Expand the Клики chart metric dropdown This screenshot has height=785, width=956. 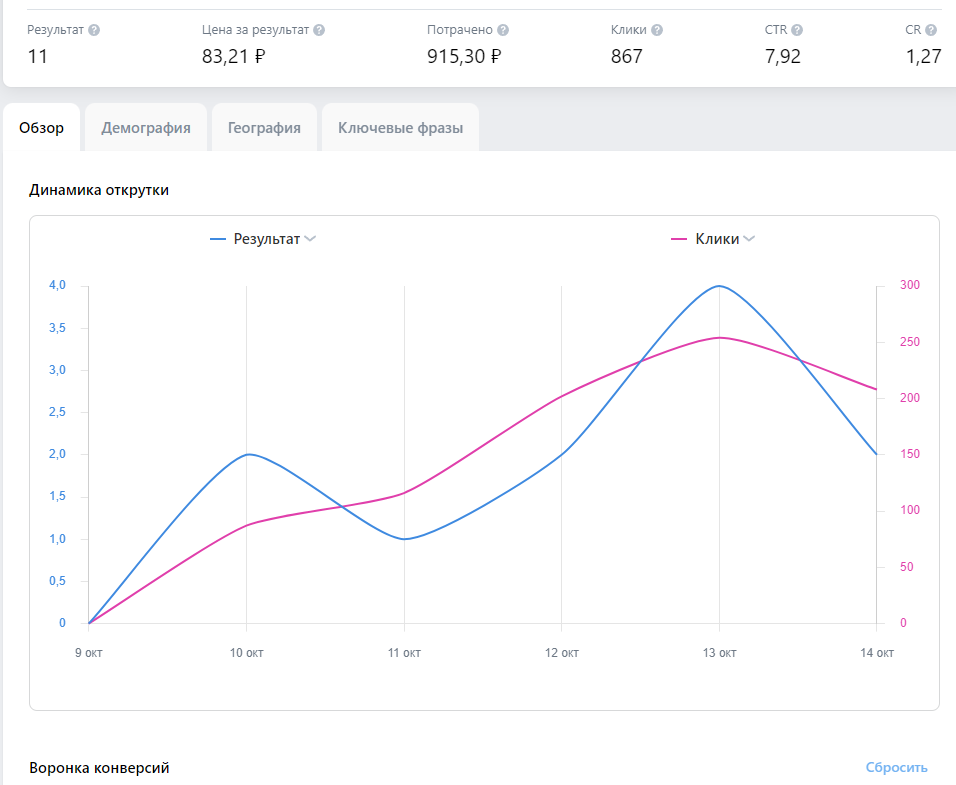(x=749, y=239)
